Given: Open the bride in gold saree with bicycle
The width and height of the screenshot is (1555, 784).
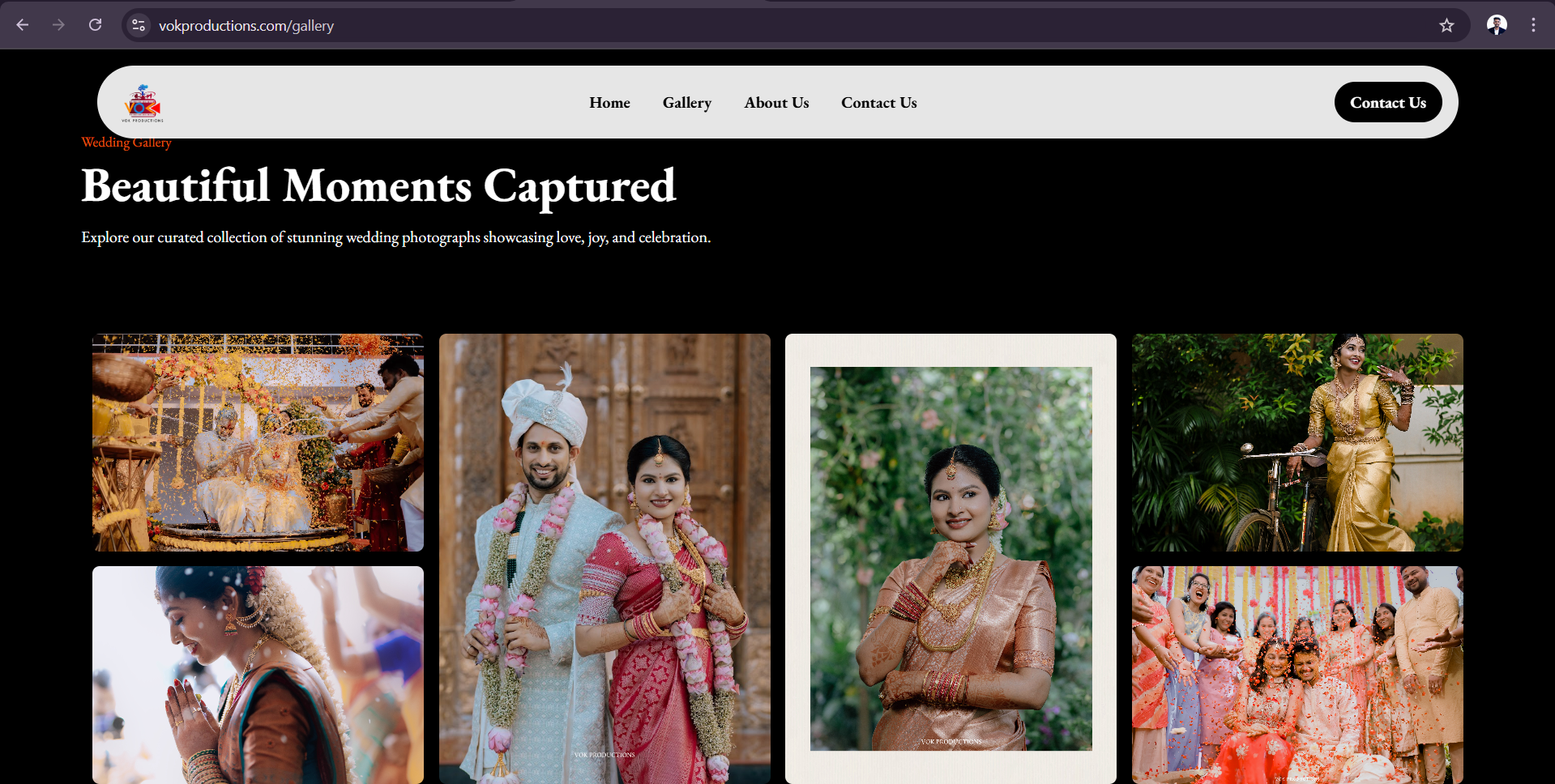Looking at the screenshot, I should coord(1297,443).
